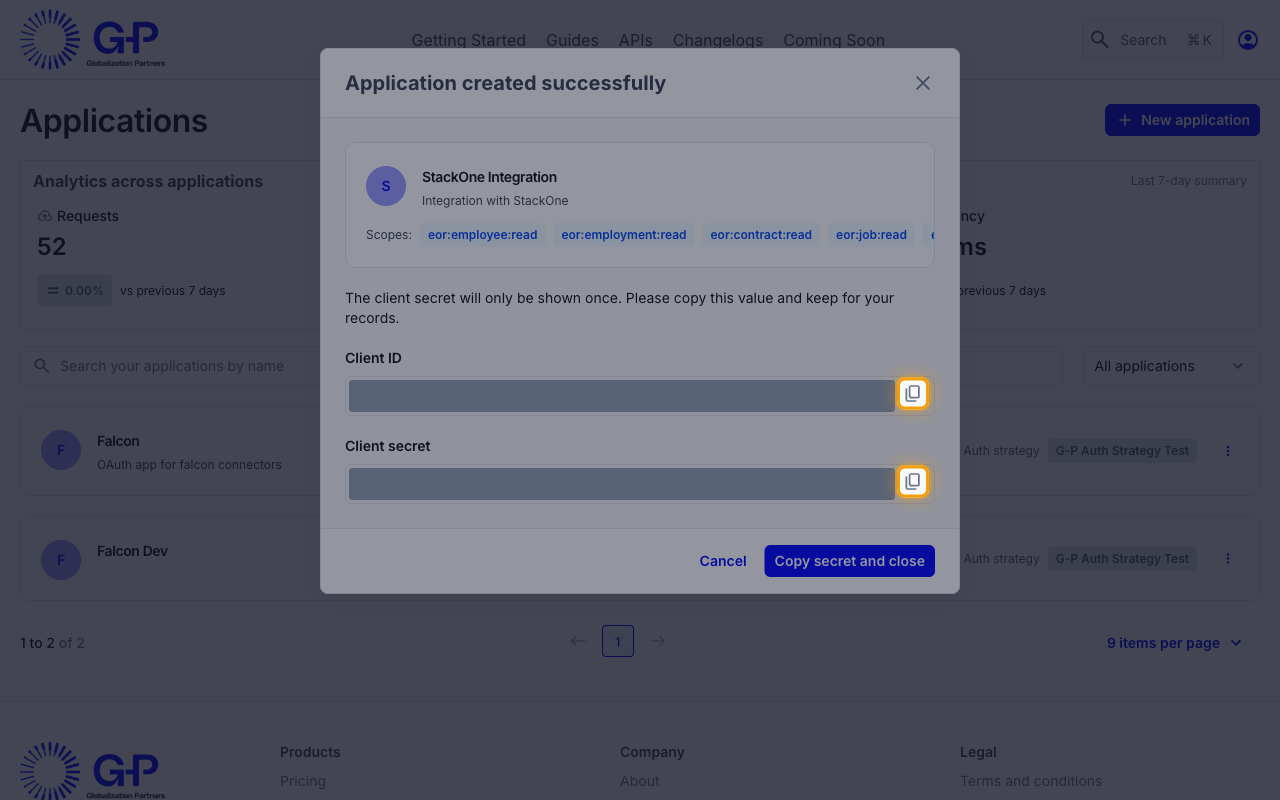
Task: Click the header Search box
Action: point(1152,40)
